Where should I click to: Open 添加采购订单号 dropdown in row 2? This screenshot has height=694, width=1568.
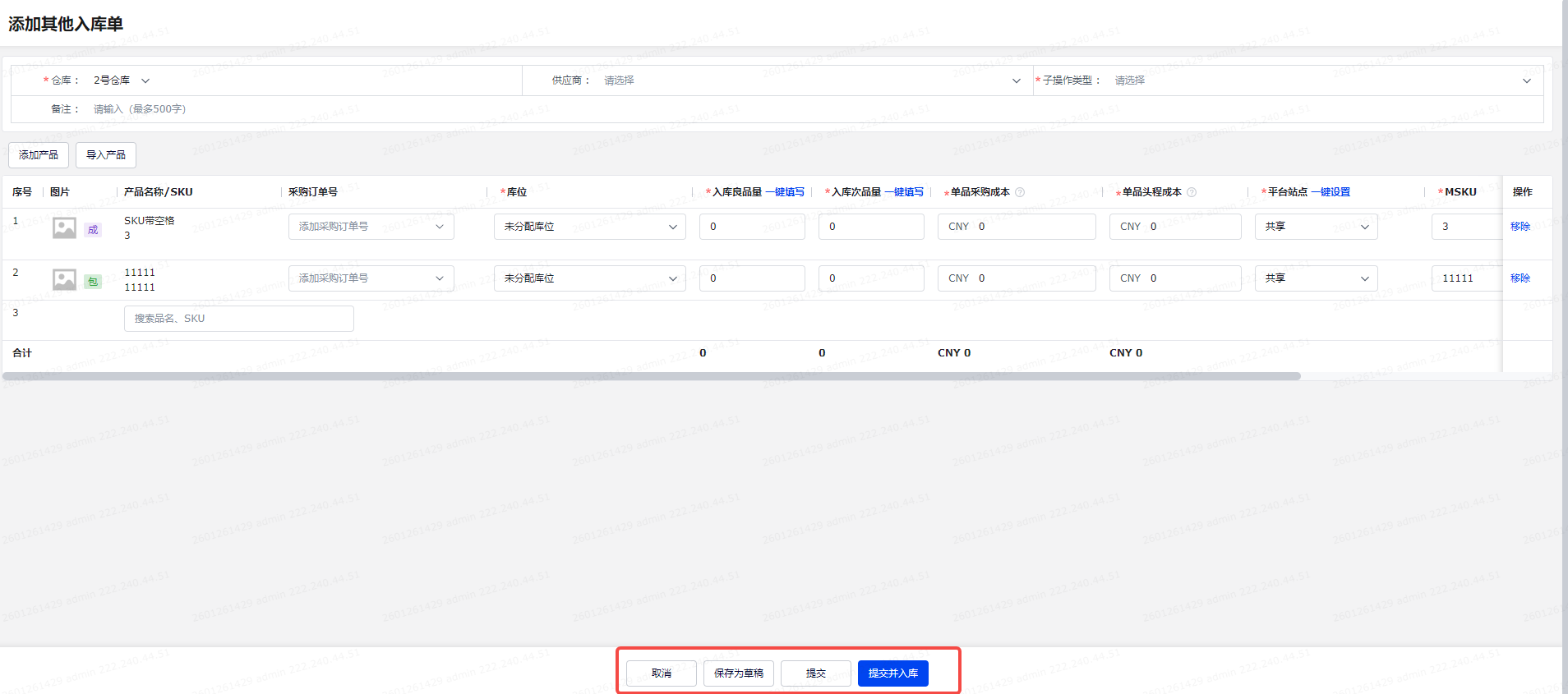[371, 278]
